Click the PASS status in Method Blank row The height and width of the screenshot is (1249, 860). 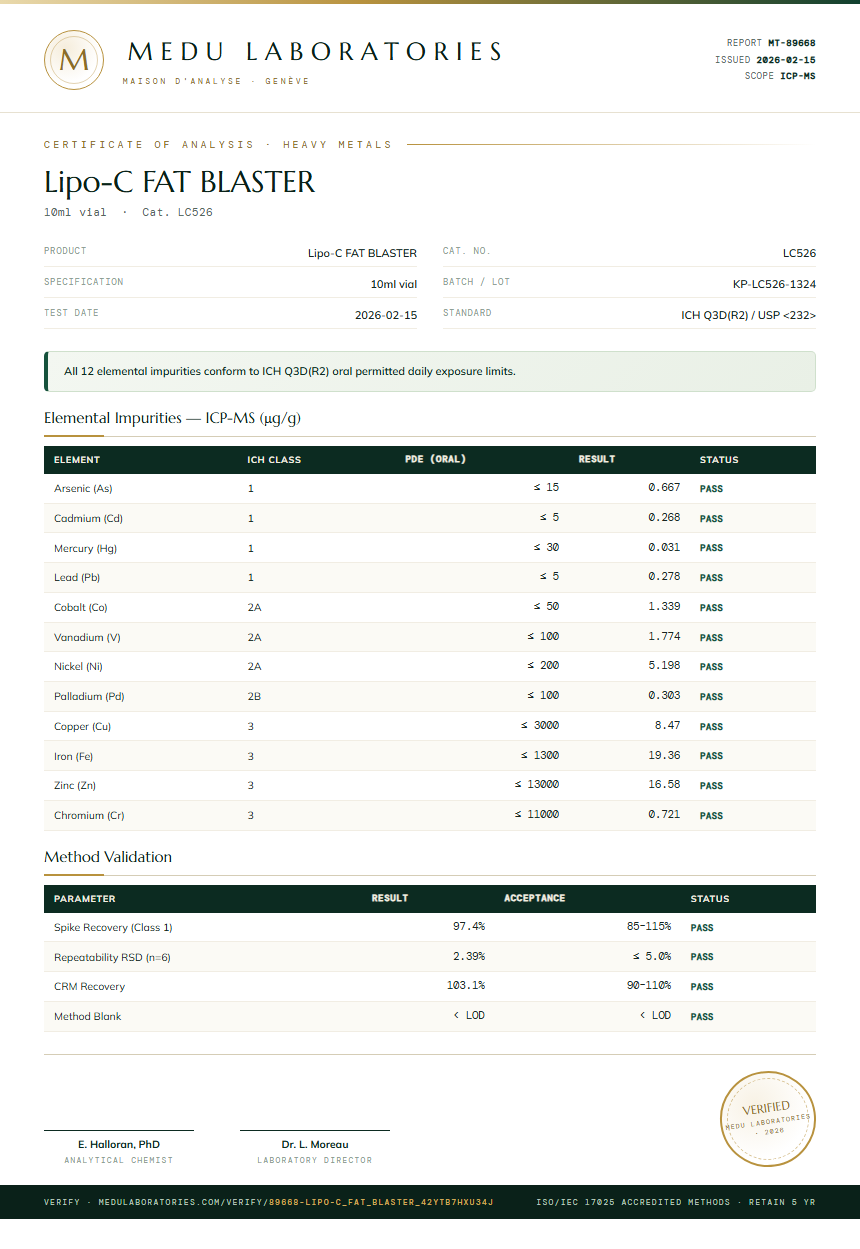702,1017
